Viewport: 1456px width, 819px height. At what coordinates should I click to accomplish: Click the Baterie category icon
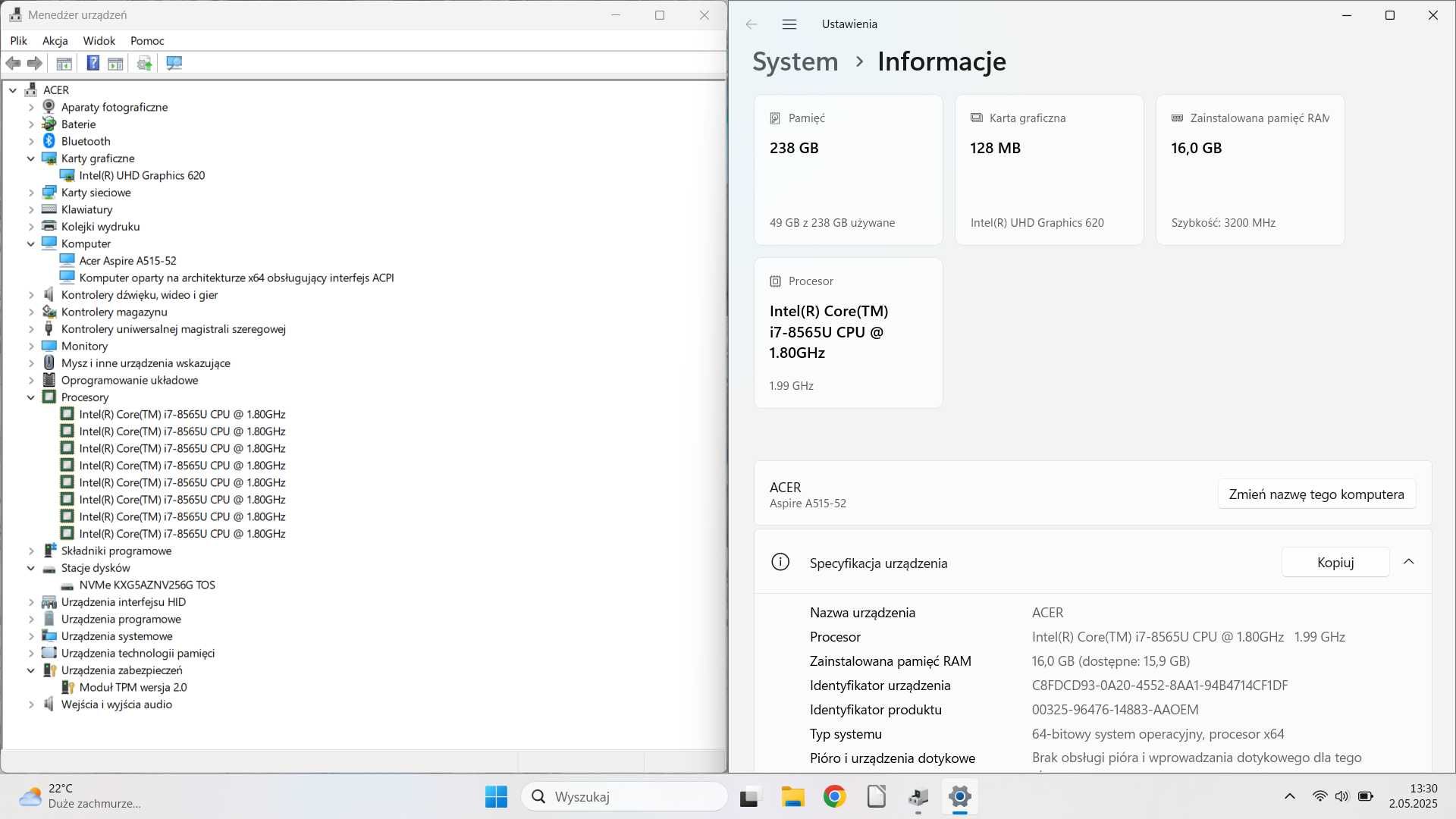pos(49,124)
